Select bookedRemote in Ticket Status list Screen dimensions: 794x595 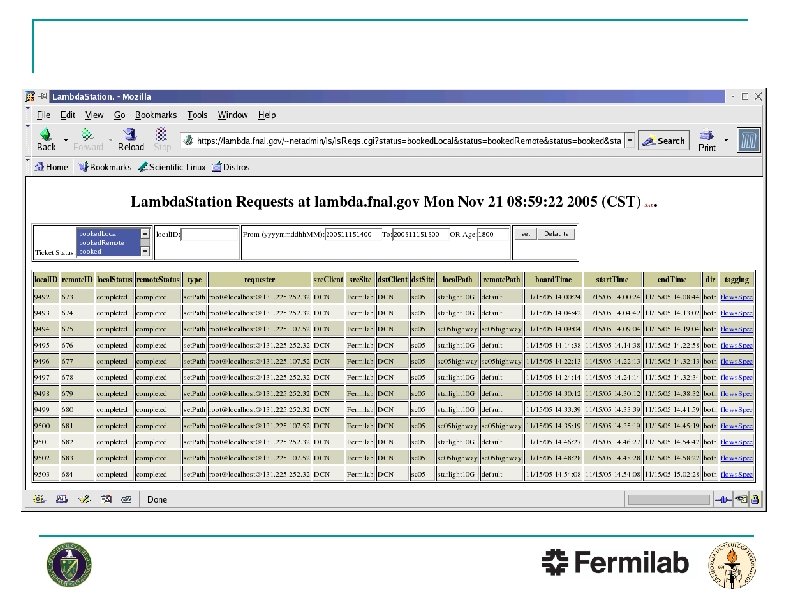(108, 243)
